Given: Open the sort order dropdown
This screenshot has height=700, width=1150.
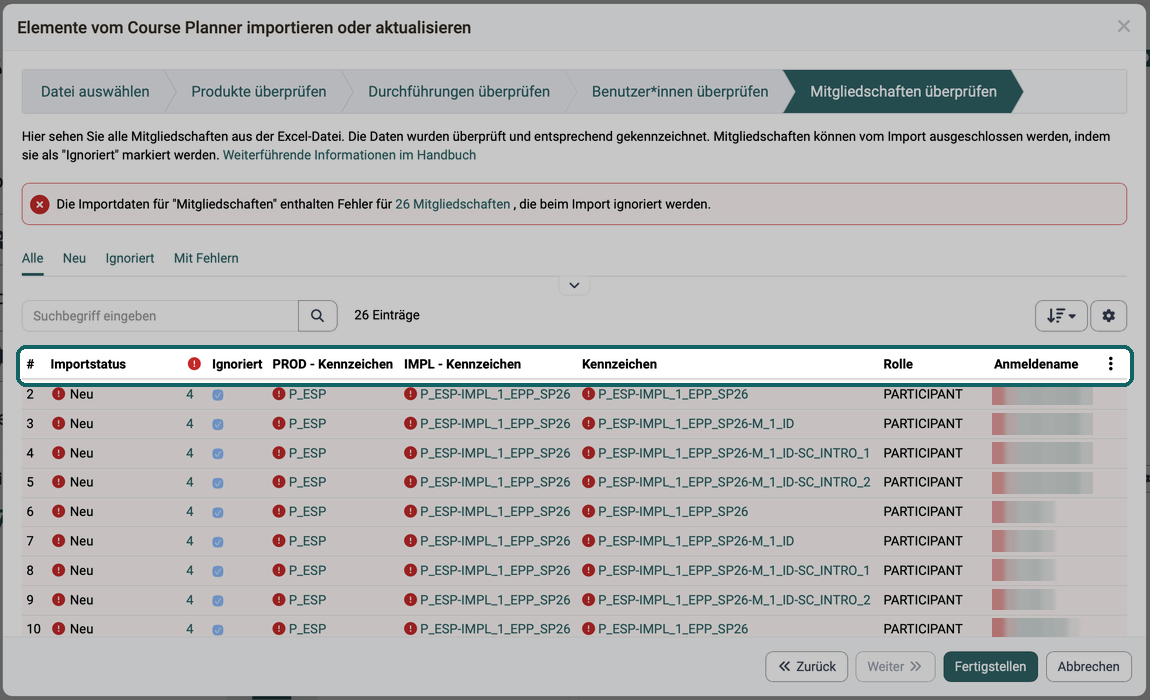Looking at the screenshot, I should [x=1061, y=316].
